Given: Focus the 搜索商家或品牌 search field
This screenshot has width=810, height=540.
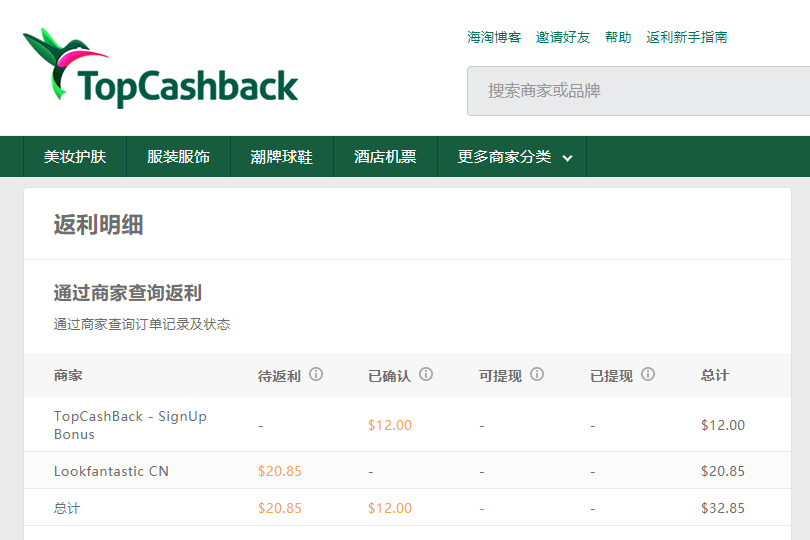Looking at the screenshot, I should pos(638,91).
